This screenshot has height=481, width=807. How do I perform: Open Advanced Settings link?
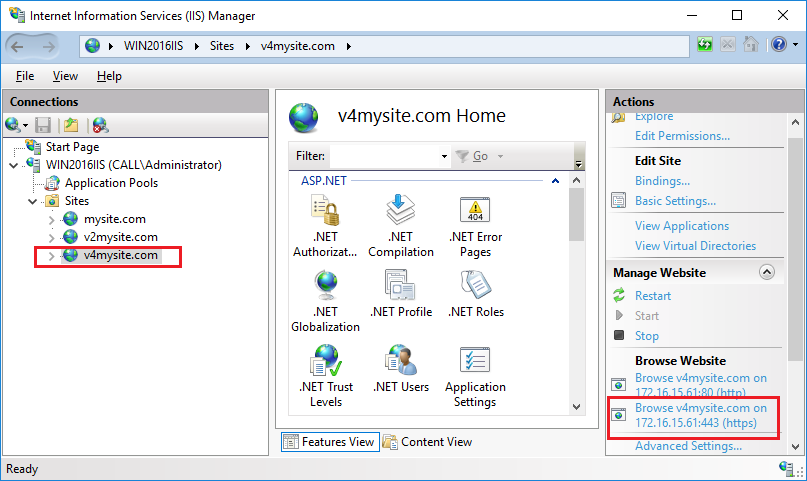click(688, 446)
